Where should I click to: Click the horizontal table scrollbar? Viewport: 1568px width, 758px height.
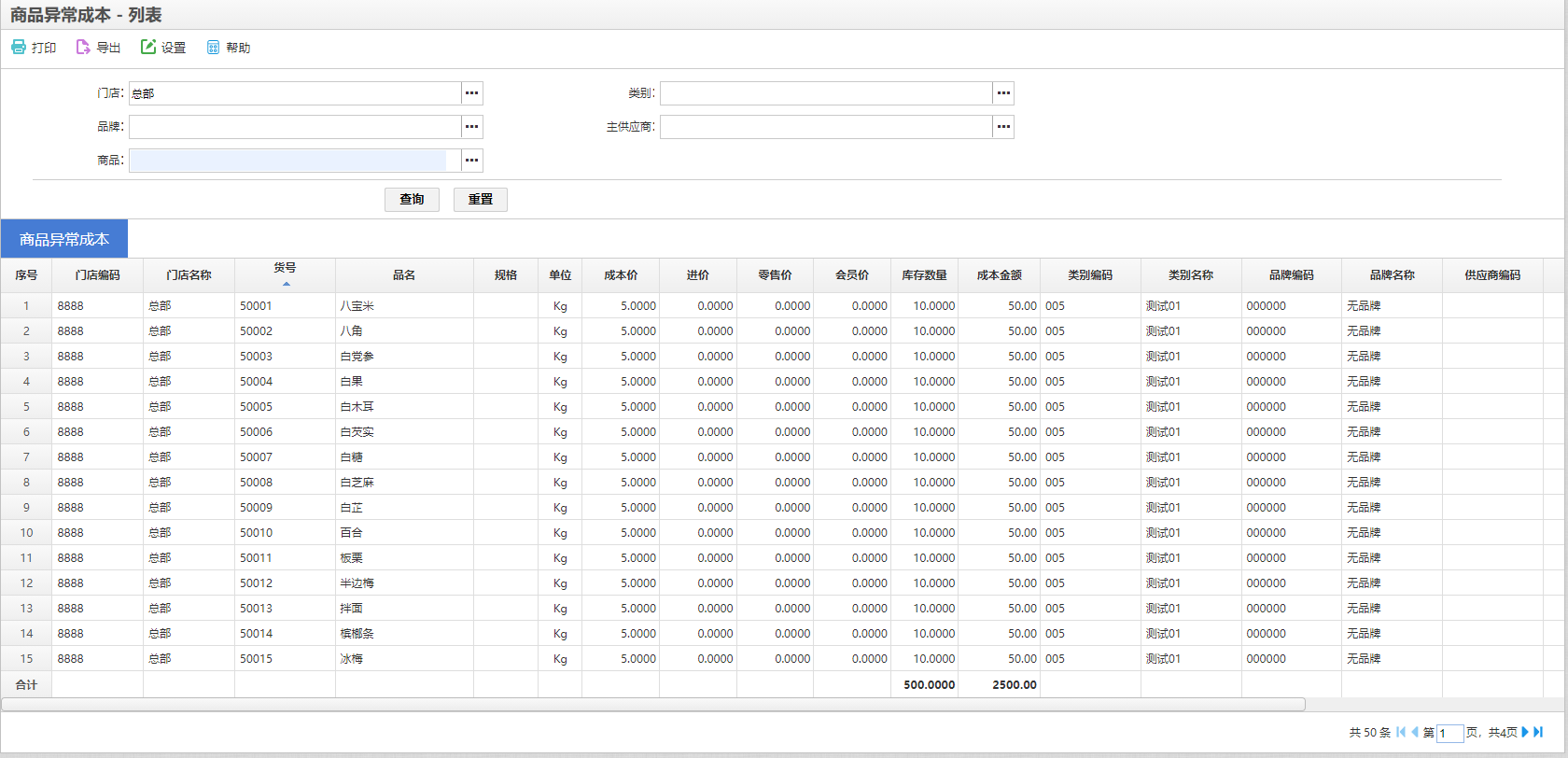(x=653, y=704)
